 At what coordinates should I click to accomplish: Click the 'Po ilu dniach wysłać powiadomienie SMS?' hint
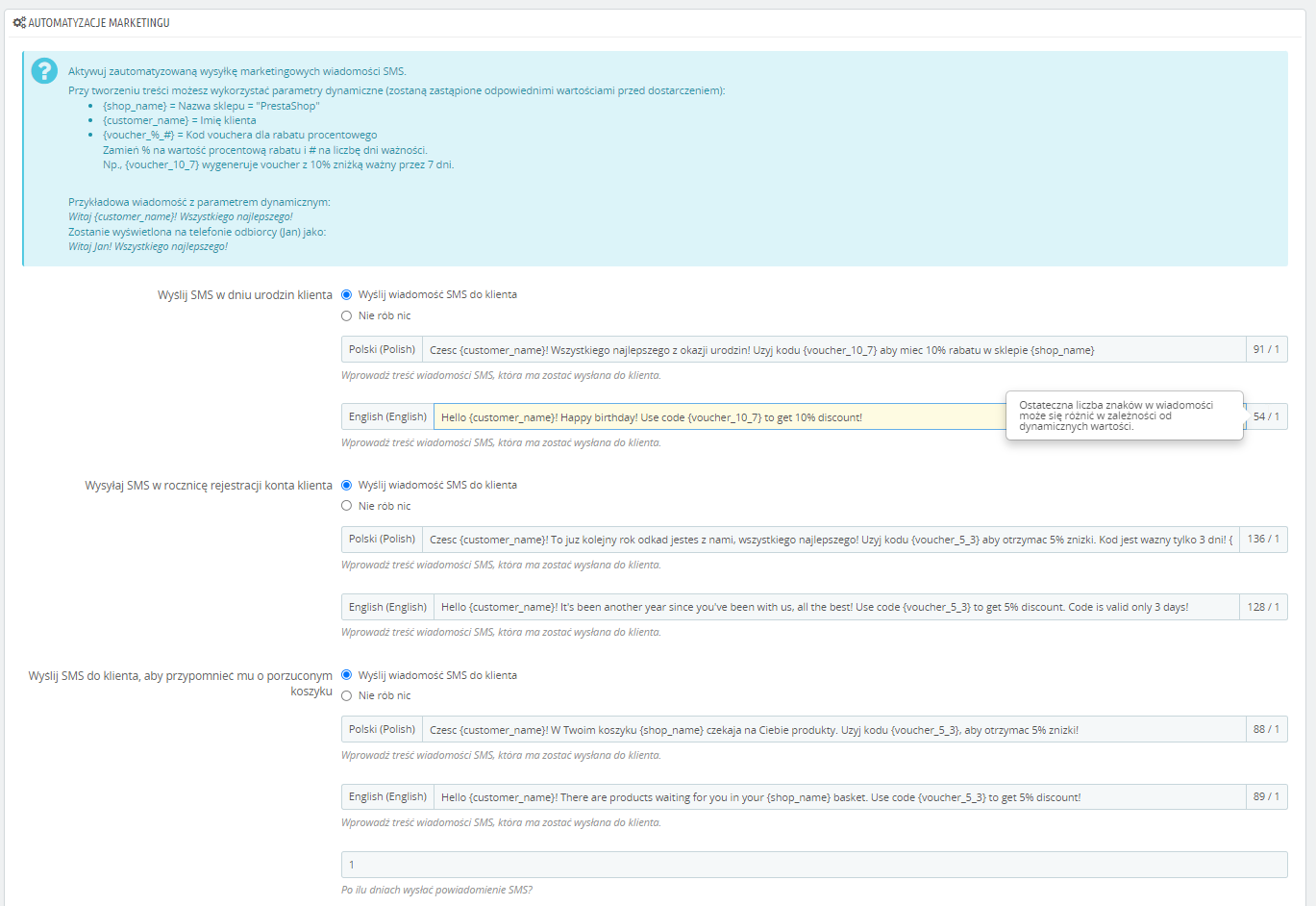click(436, 891)
